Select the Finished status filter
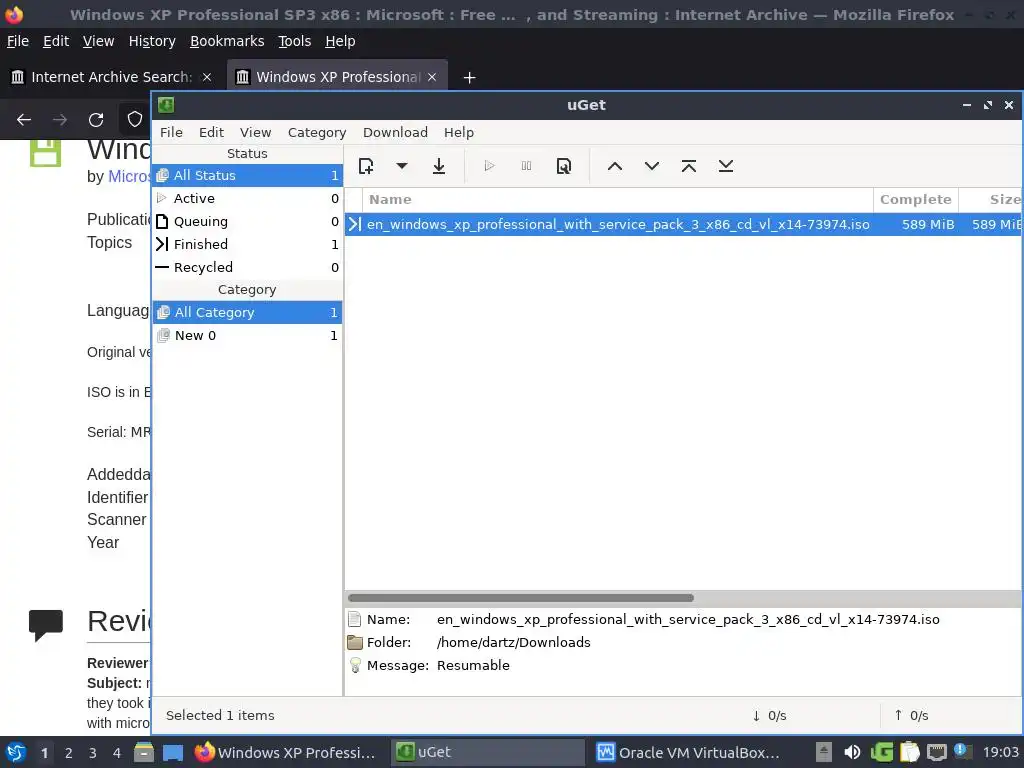Viewport: 1024px width, 768px height. pyautogui.click(x=248, y=244)
